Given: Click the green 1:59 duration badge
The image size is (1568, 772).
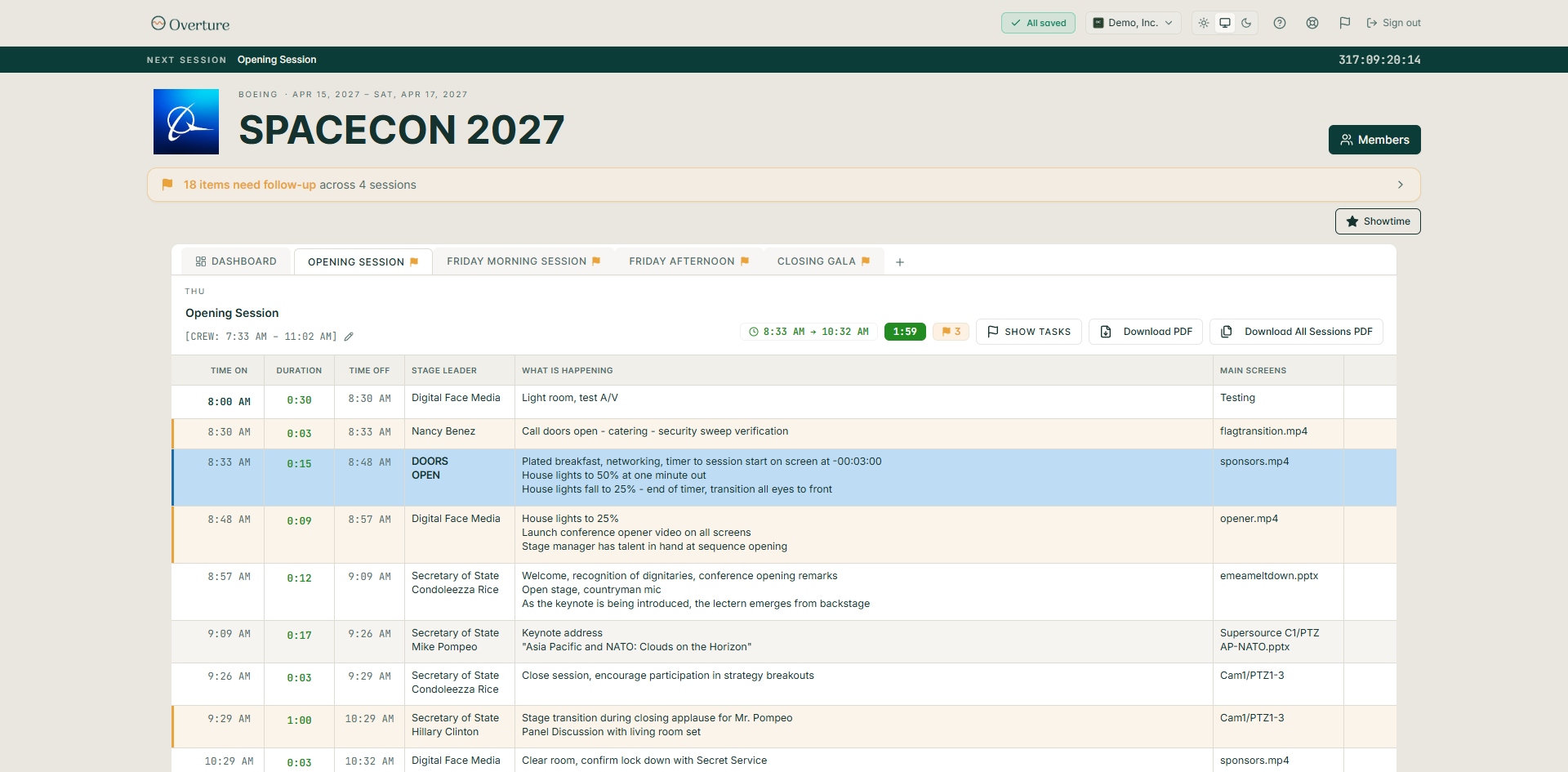Looking at the screenshot, I should pyautogui.click(x=905, y=332).
